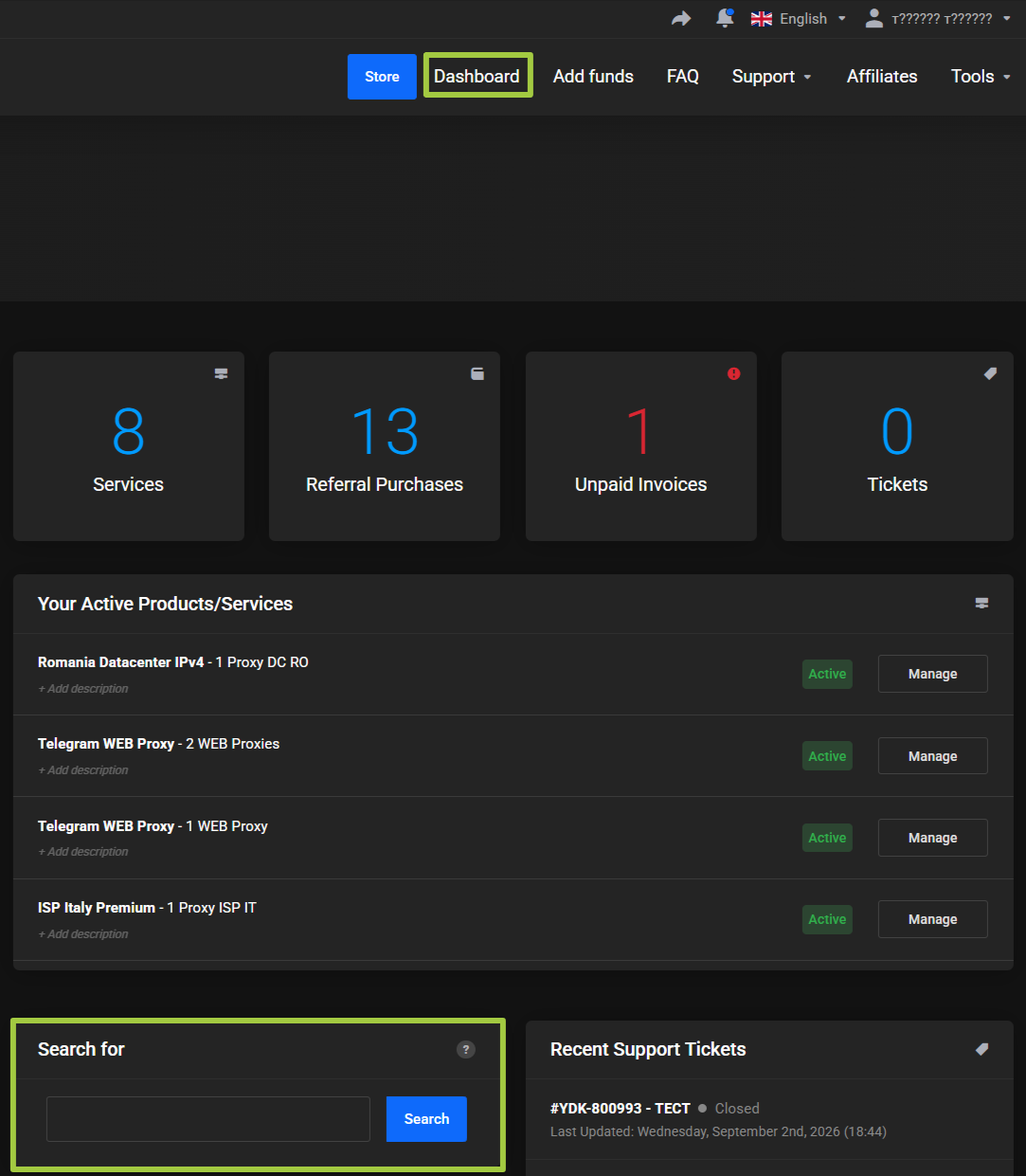The width and height of the screenshot is (1026, 1176).
Task: Click tag icon in Recent Support Tickets header
Action: (x=981, y=1049)
